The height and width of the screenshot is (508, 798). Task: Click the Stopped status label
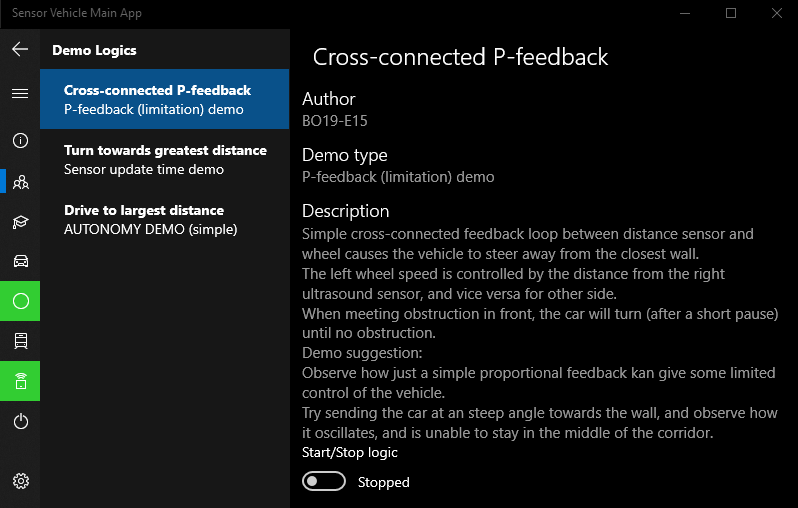(384, 482)
